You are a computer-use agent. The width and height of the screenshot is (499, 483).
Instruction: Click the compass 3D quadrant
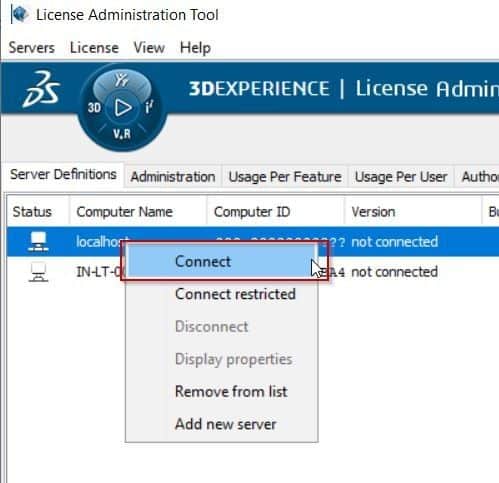coord(94,108)
